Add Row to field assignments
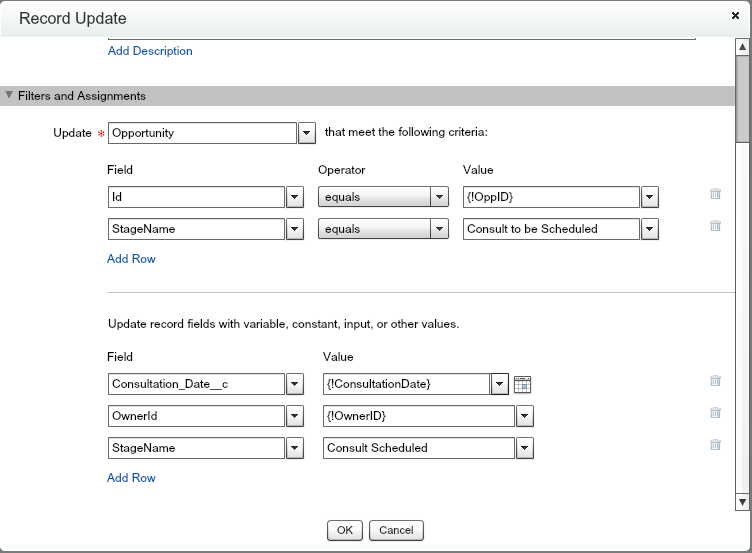Screen dimensions: 752x553 click(x=131, y=478)
